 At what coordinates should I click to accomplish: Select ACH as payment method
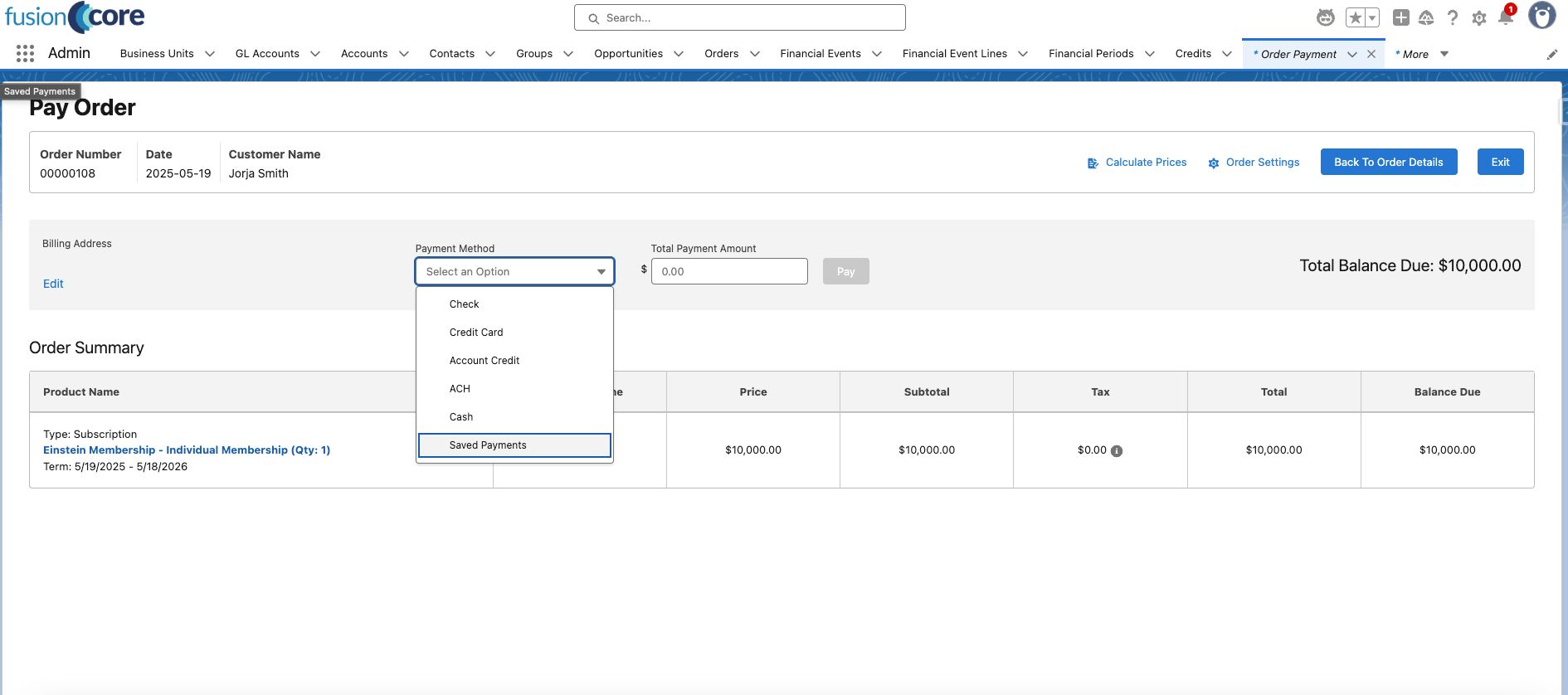[514, 389]
